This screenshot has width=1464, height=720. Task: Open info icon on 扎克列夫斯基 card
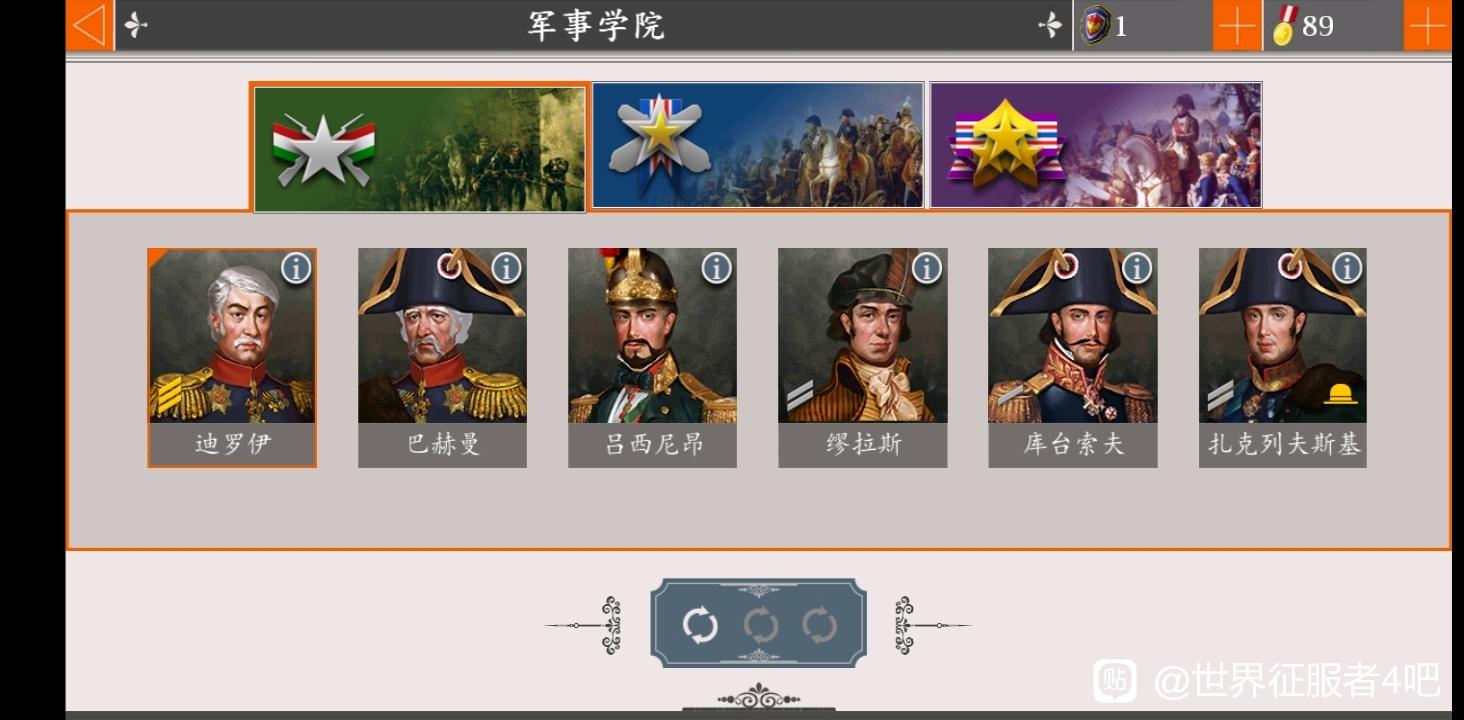point(1347,268)
